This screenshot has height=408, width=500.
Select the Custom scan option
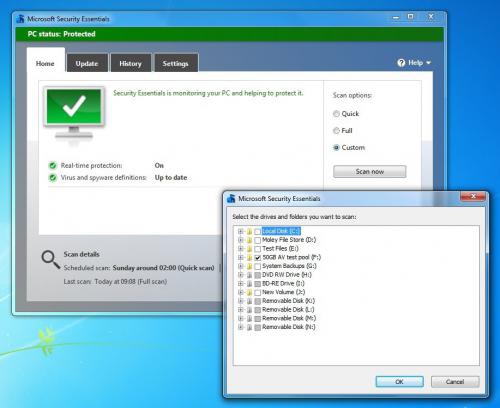coord(336,147)
